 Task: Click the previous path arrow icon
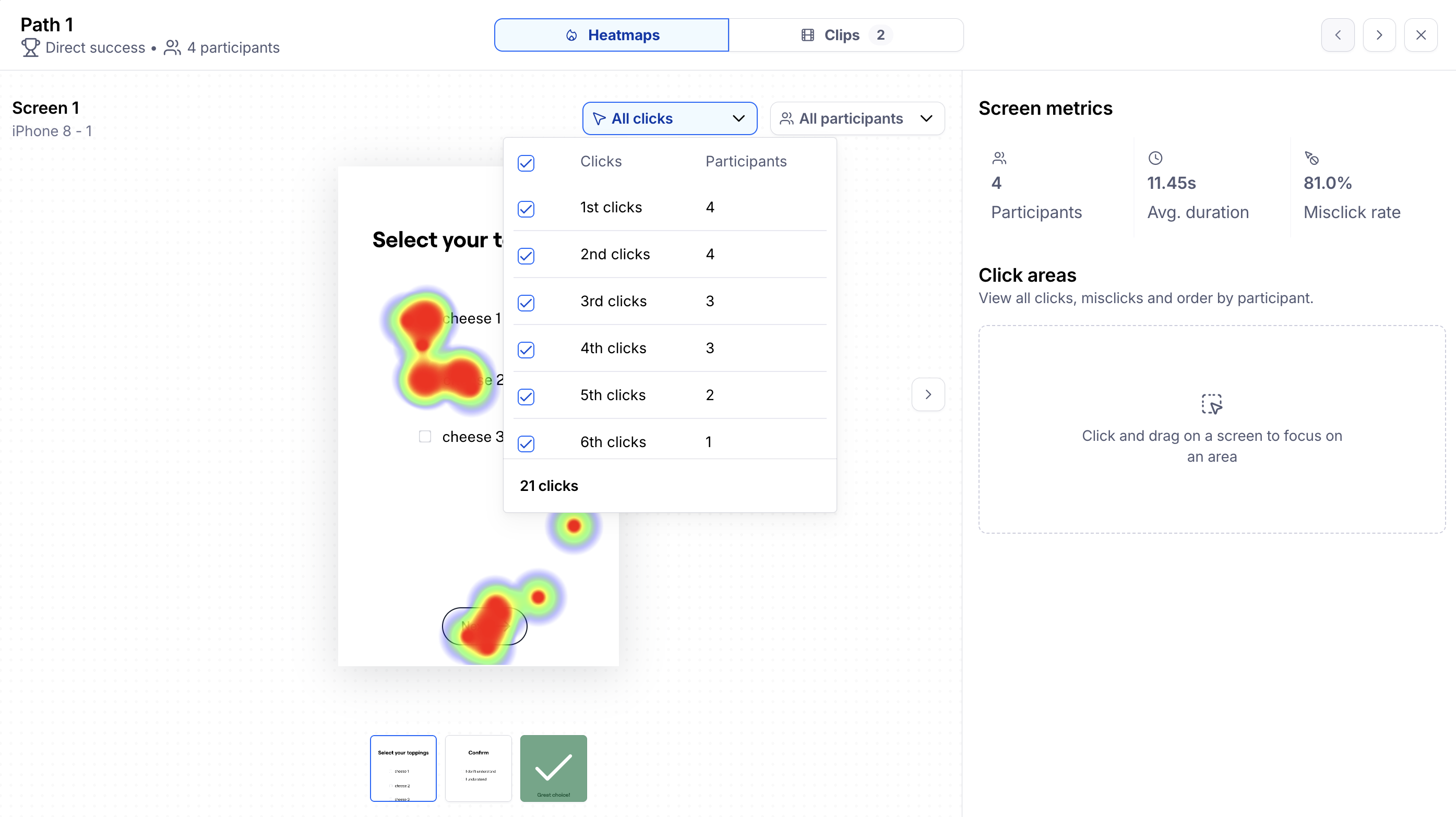[x=1338, y=35]
